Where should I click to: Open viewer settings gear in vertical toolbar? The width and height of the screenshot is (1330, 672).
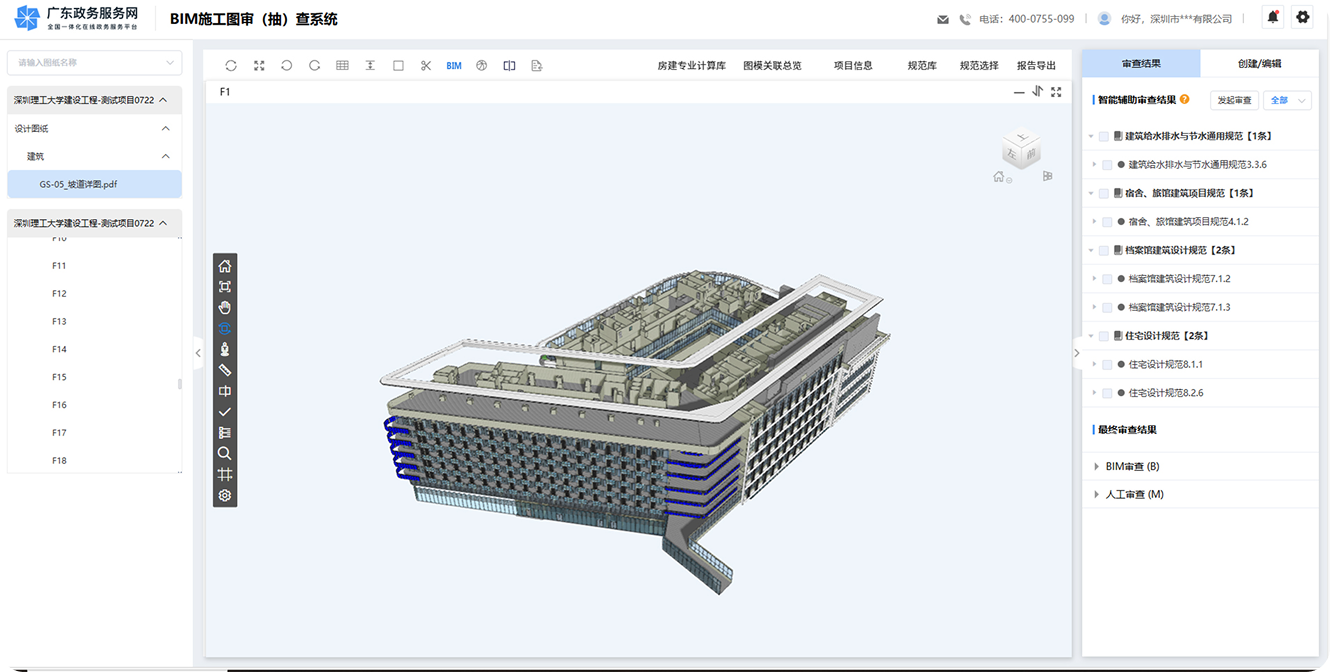click(x=225, y=495)
